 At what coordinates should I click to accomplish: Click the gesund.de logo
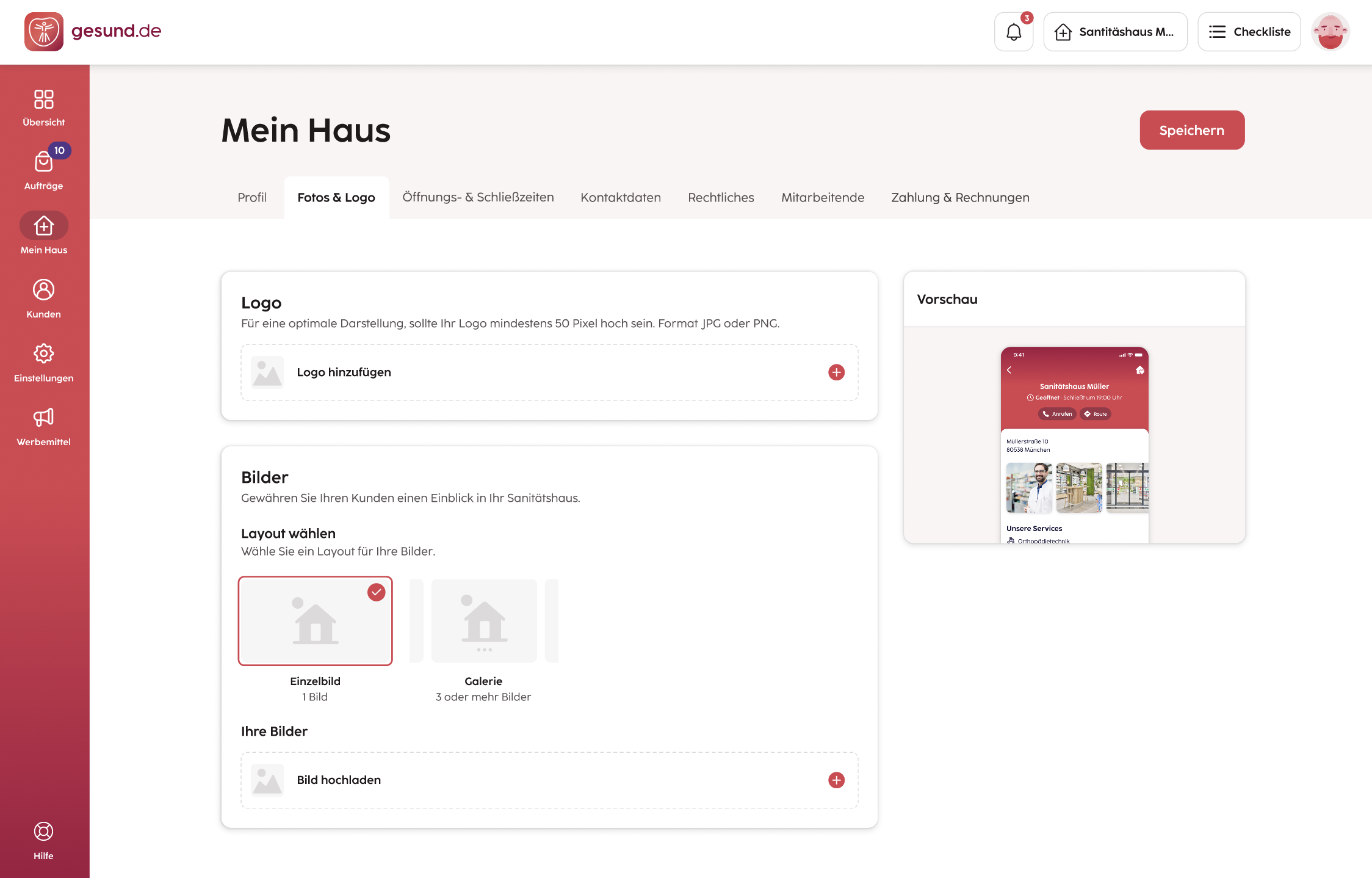(x=93, y=32)
